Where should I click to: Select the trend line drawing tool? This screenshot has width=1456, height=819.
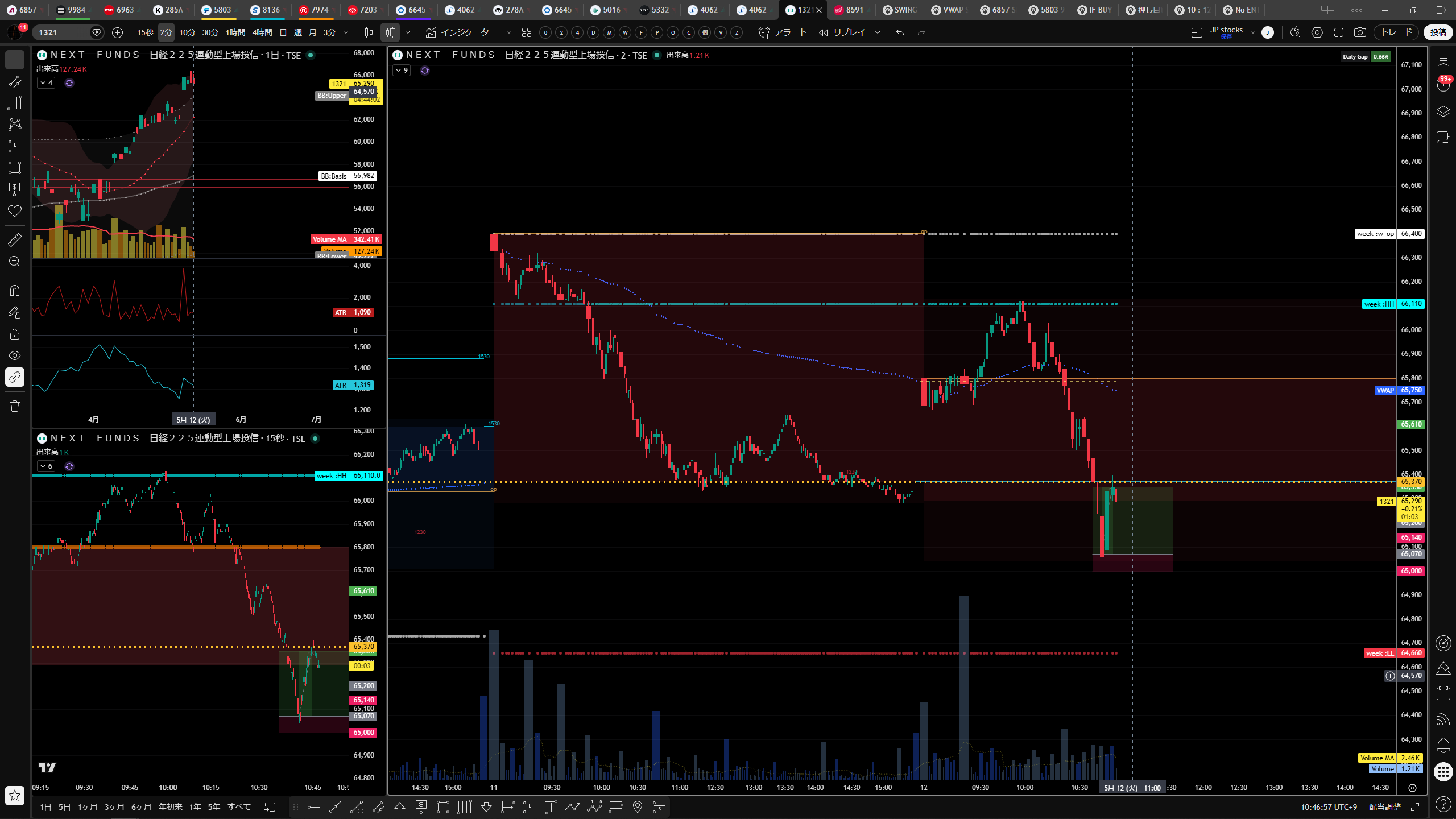[15, 81]
